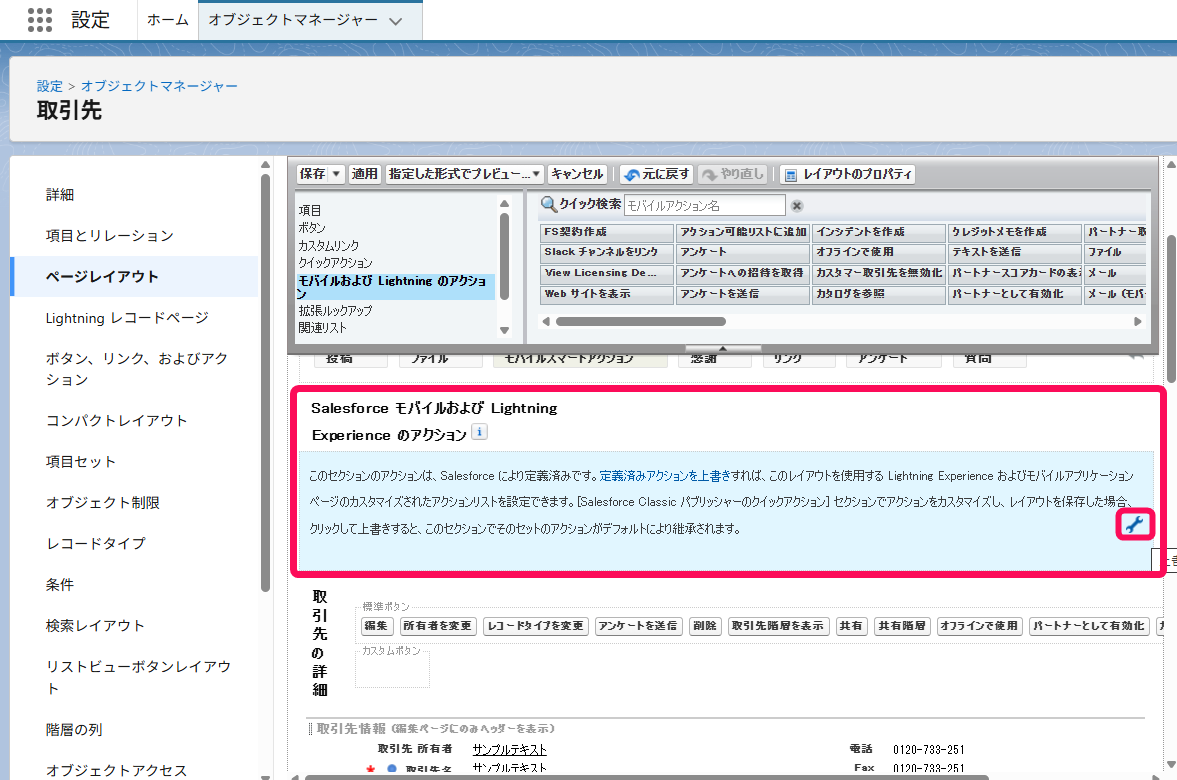Select 拡張ルックアップ in the palette category list

coord(336,310)
